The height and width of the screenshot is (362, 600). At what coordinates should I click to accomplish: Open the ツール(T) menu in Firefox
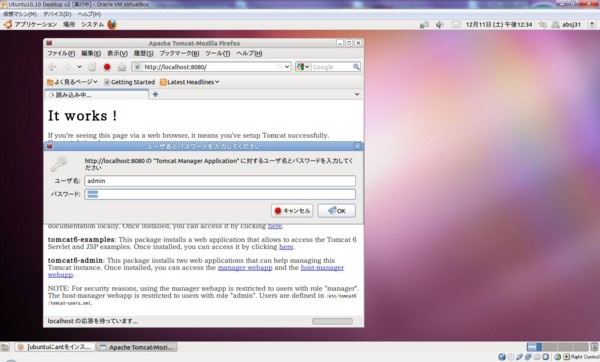point(217,54)
